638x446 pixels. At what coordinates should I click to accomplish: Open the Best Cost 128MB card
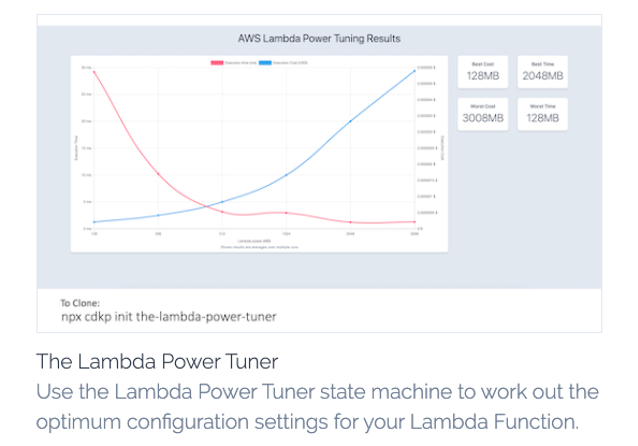(483, 72)
